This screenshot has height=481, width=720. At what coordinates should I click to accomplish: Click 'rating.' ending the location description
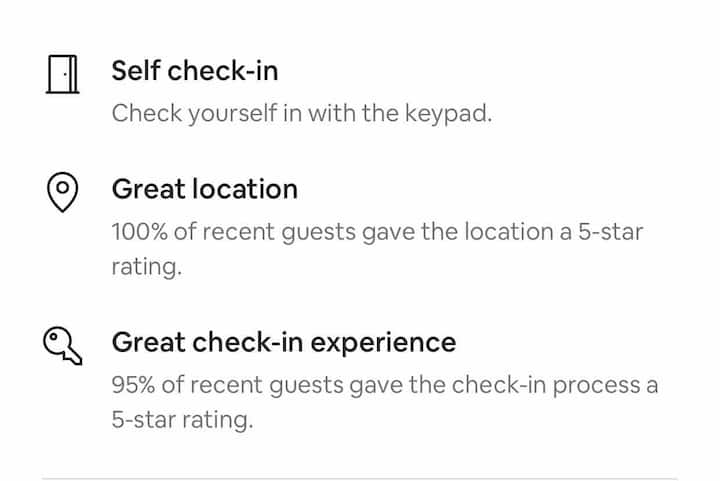[x=146, y=267]
